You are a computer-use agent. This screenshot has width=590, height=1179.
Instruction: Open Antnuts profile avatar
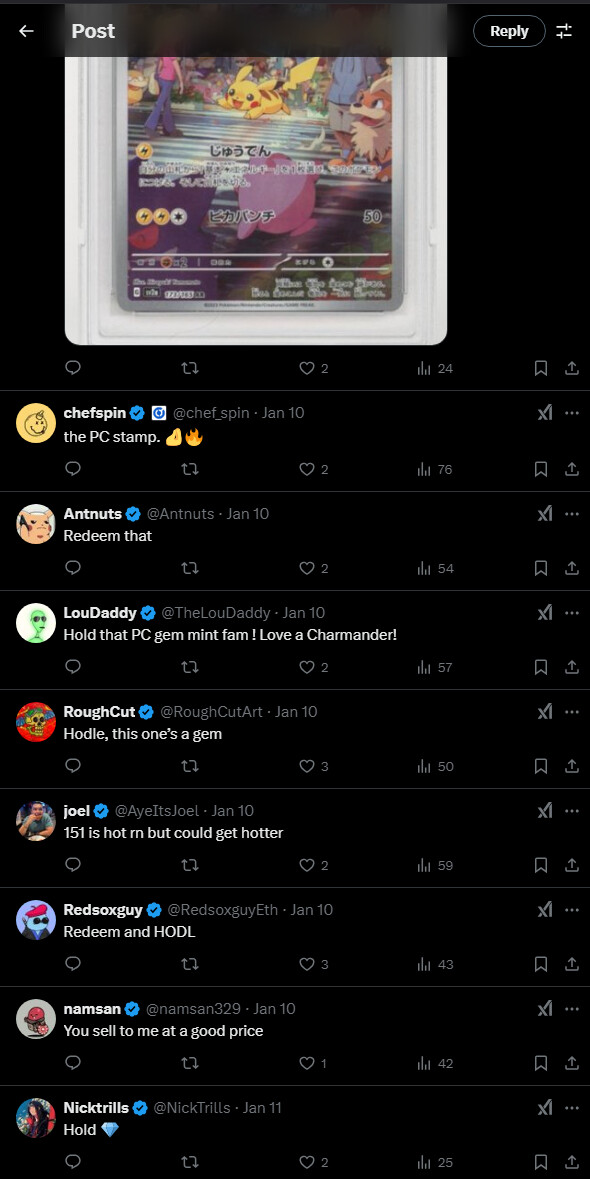(x=36, y=523)
